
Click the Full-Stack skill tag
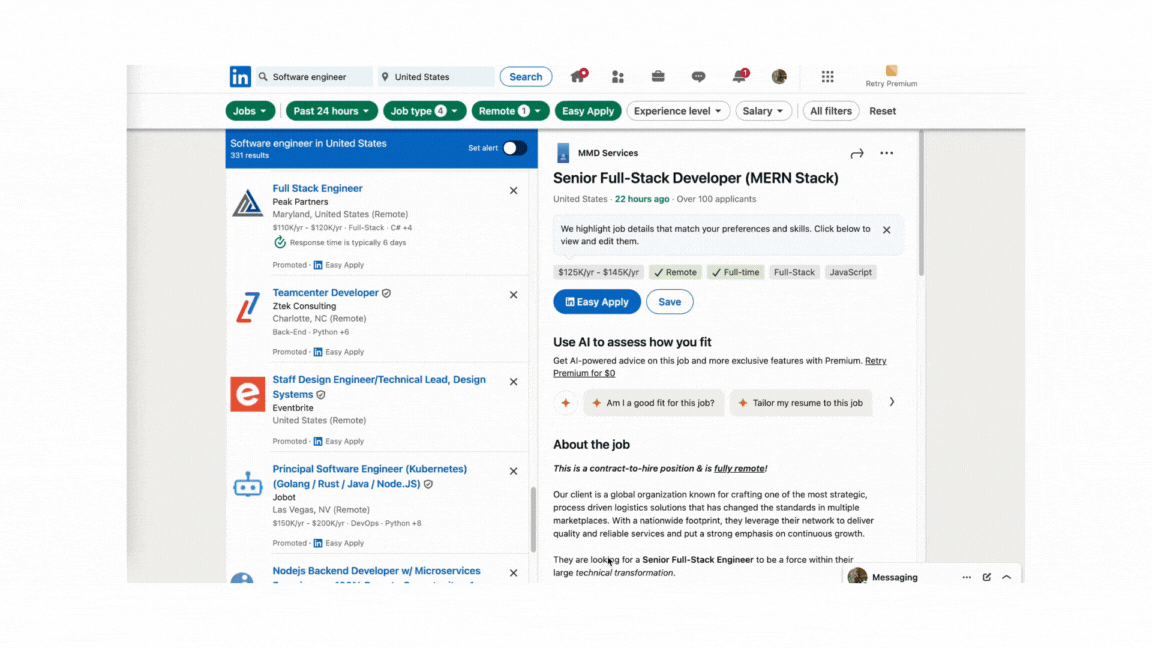coord(793,273)
